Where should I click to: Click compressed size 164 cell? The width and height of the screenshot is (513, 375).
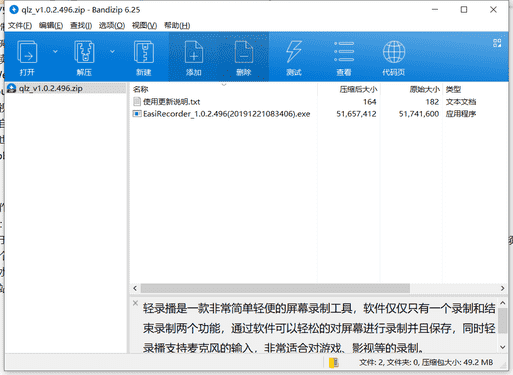(x=370, y=102)
